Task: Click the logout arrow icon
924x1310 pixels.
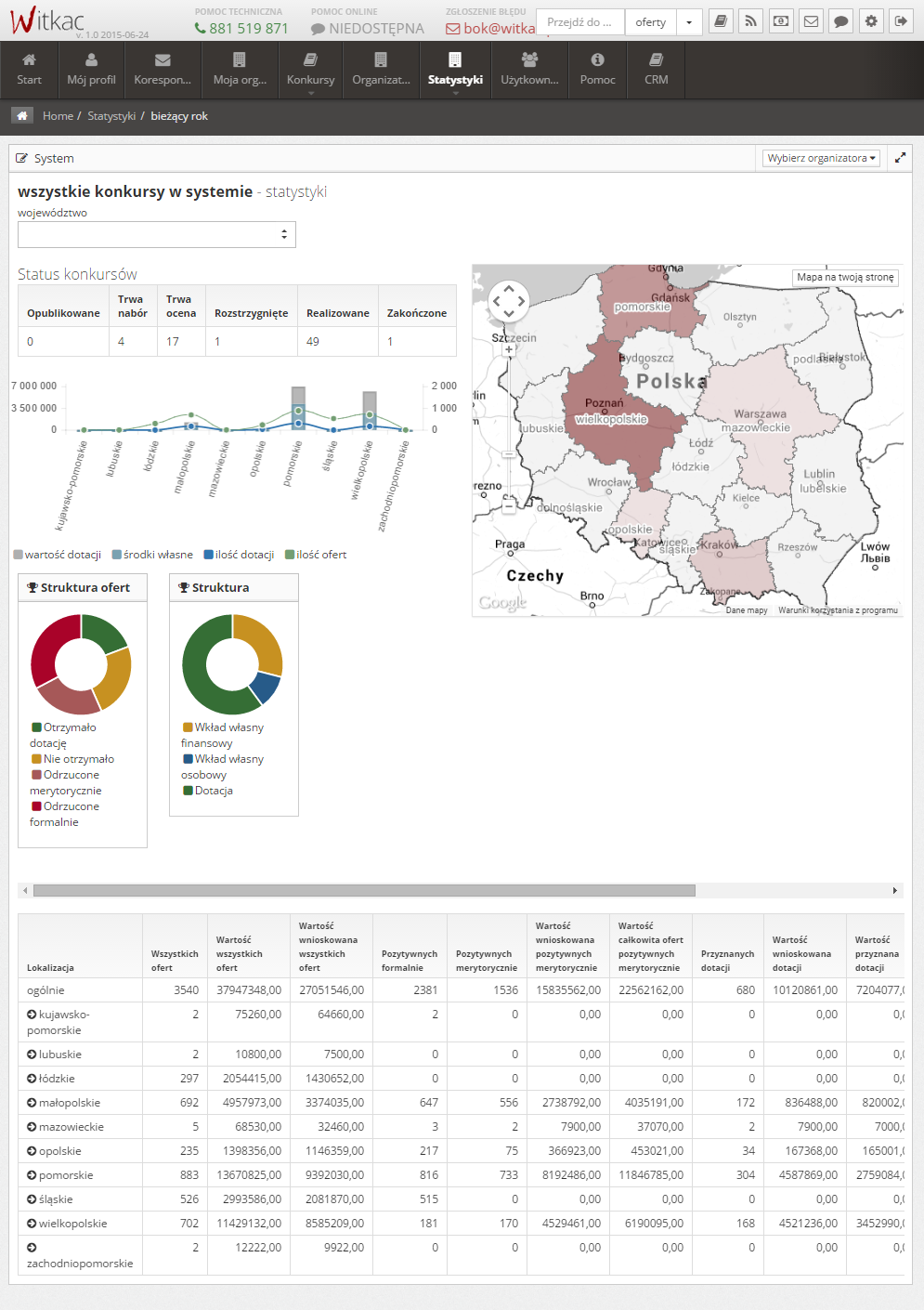Action: click(901, 21)
